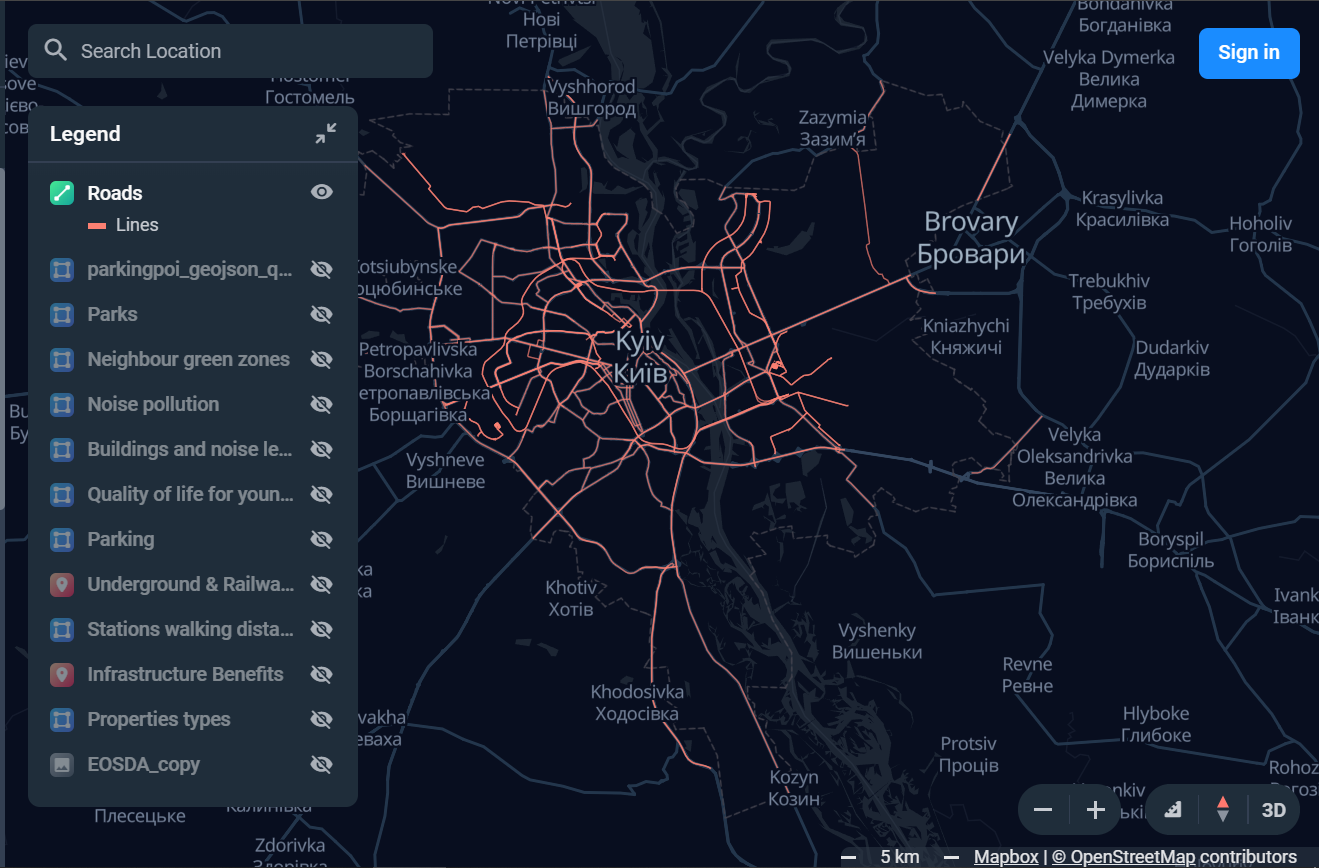Select Neighbour green zones layer name
This screenshot has width=1319, height=868.
(x=188, y=359)
